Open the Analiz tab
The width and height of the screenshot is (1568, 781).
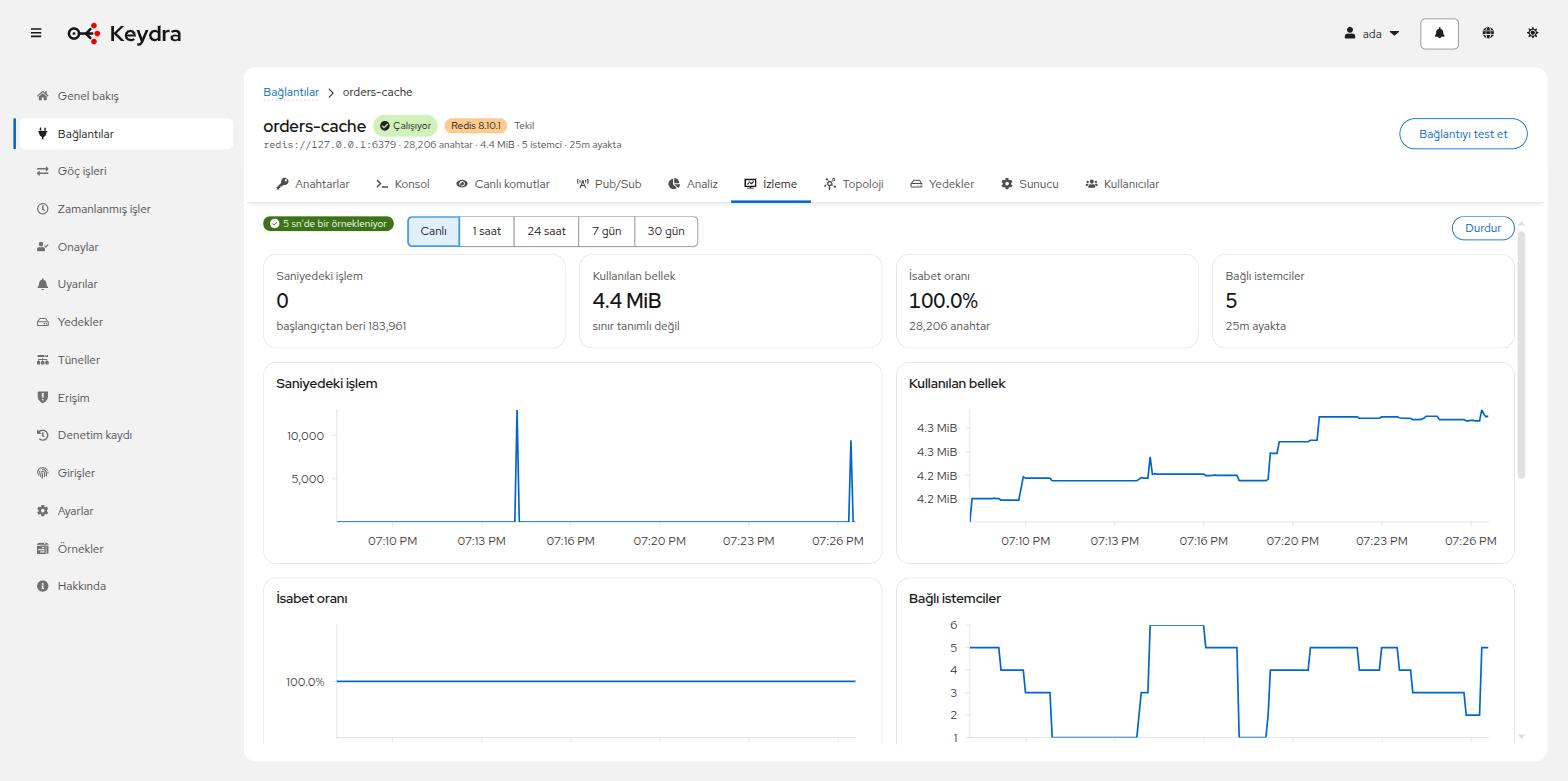pyautogui.click(x=693, y=184)
